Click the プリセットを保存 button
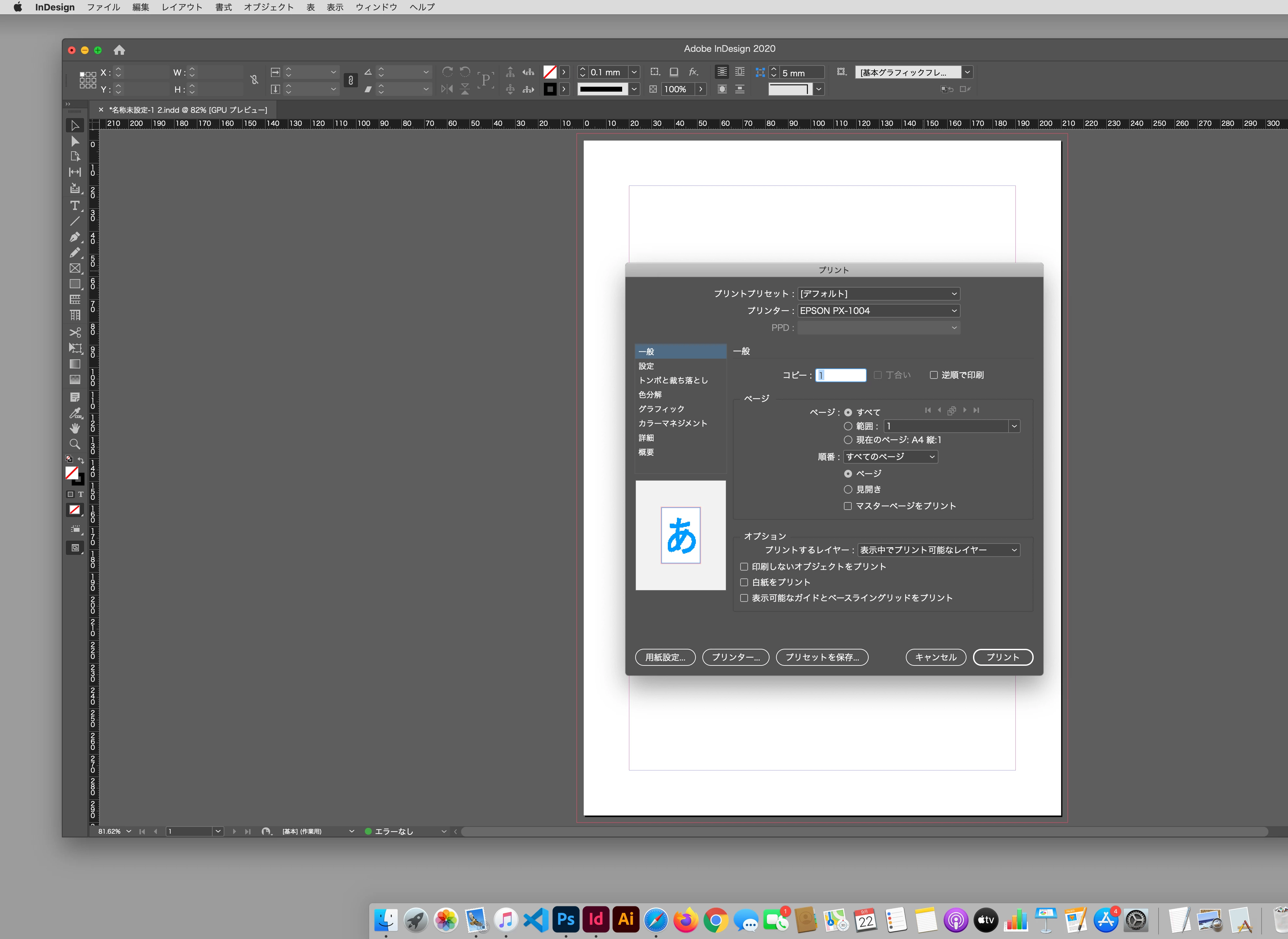Image resolution: width=1288 pixels, height=939 pixels. click(822, 657)
